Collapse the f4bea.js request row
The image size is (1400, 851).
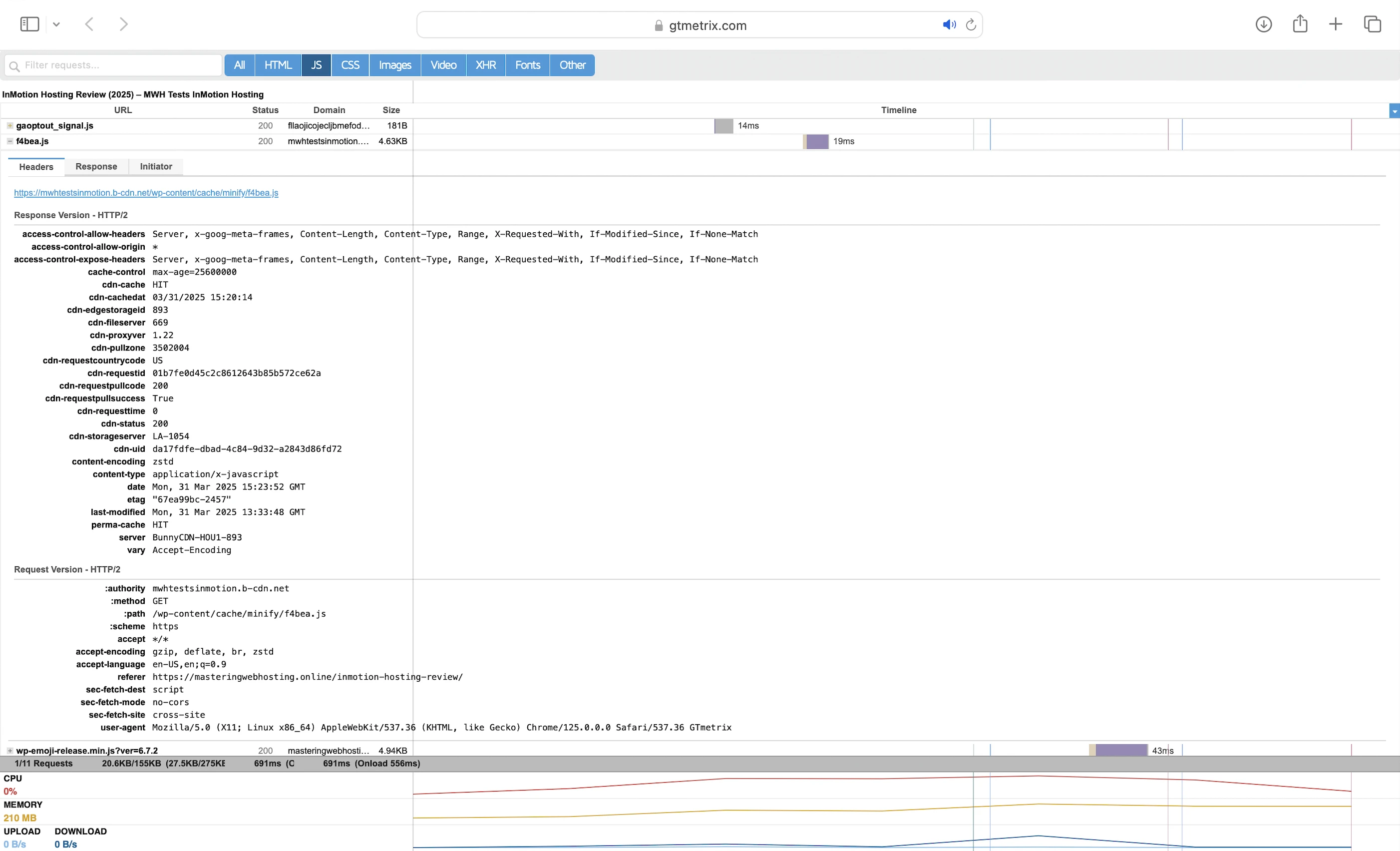click(x=9, y=141)
